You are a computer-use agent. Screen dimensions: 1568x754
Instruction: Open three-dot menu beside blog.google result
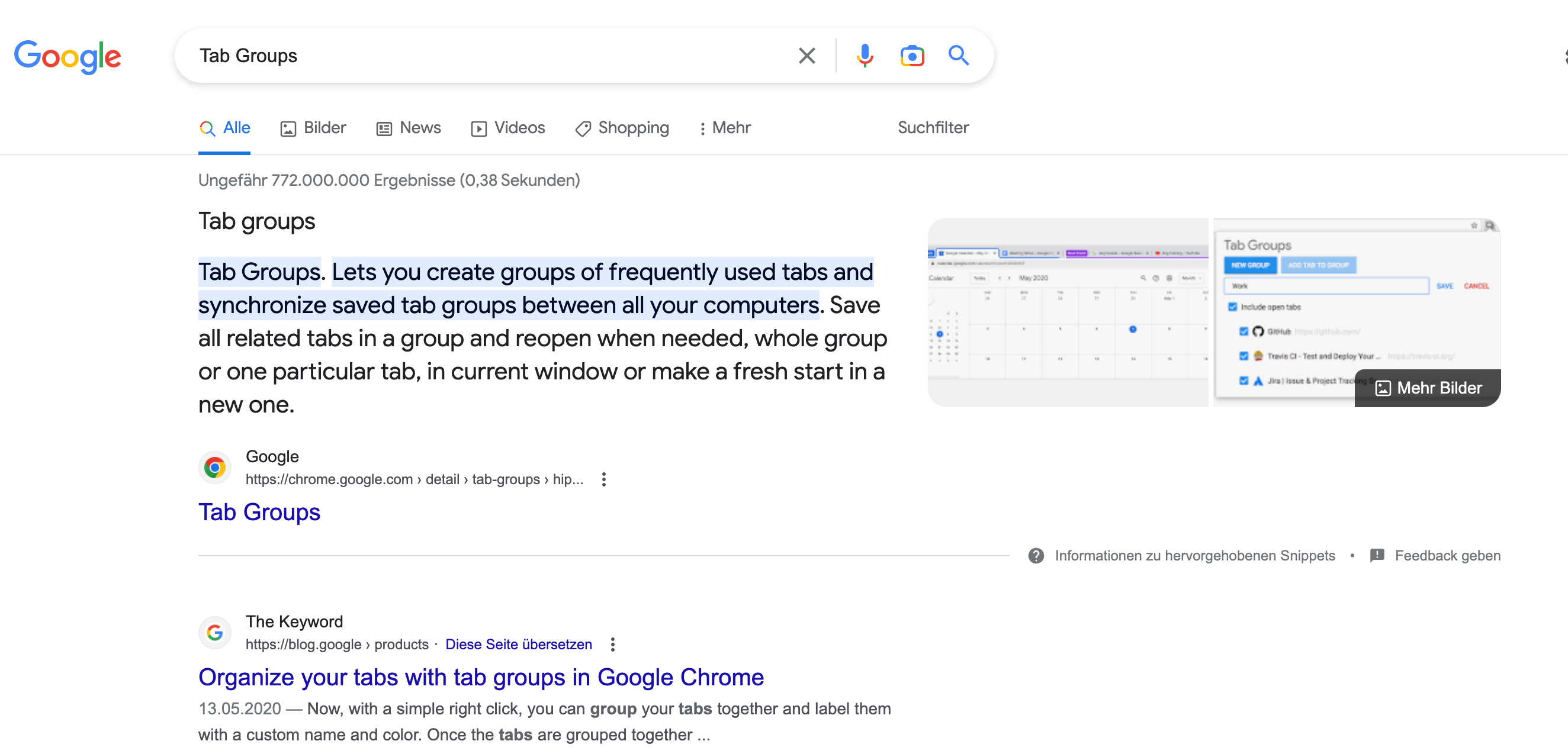pos(612,645)
